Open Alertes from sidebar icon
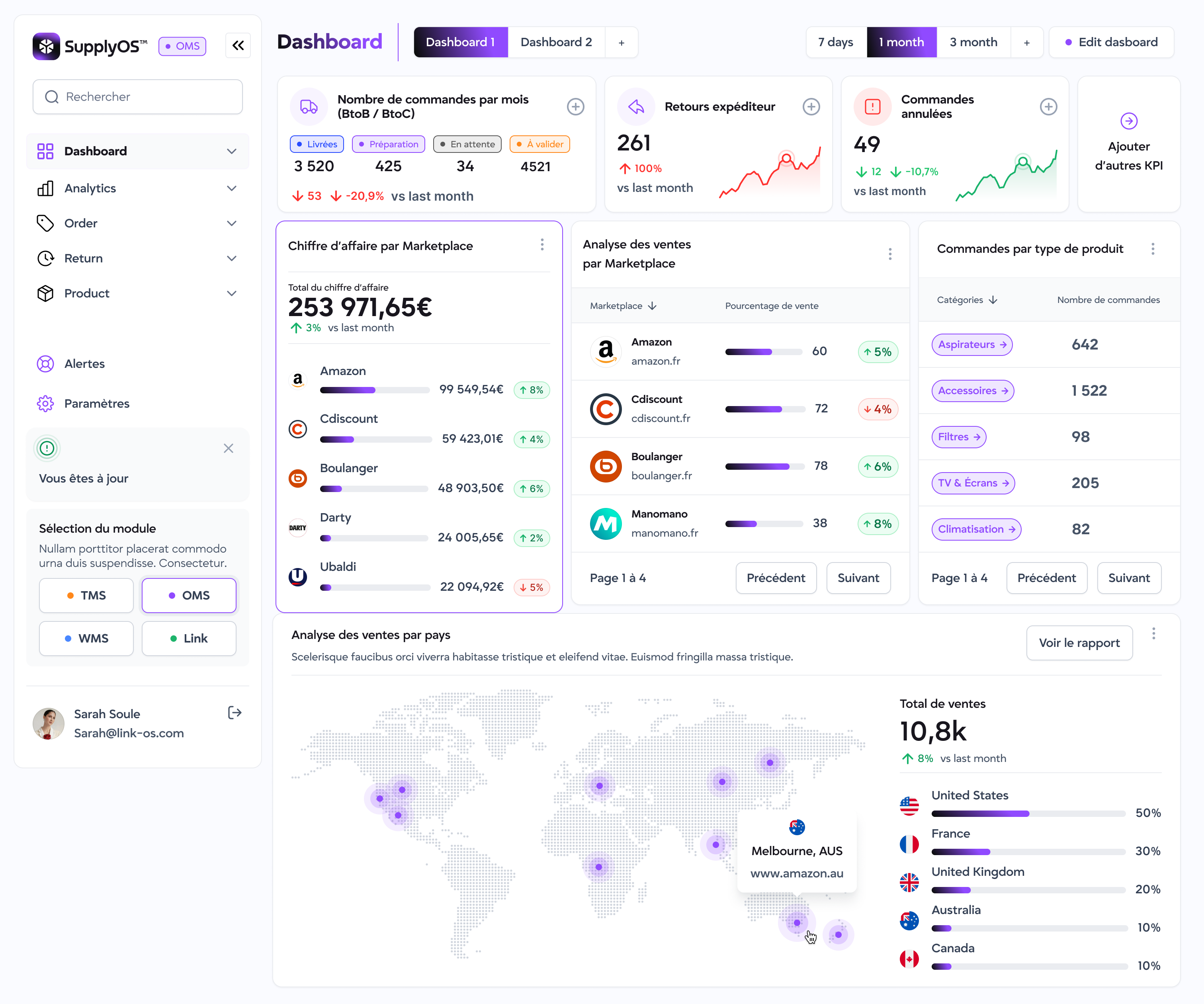Image resolution: width=1204 pixels, height=1004 pixels. 45,363
